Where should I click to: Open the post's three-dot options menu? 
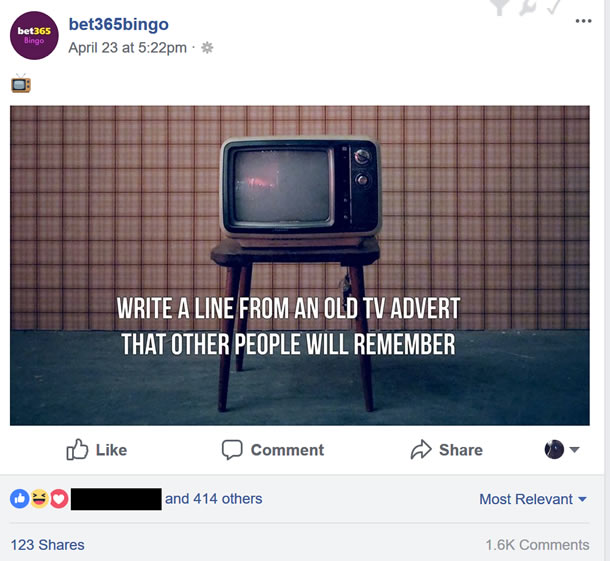(x=584, y=21)
